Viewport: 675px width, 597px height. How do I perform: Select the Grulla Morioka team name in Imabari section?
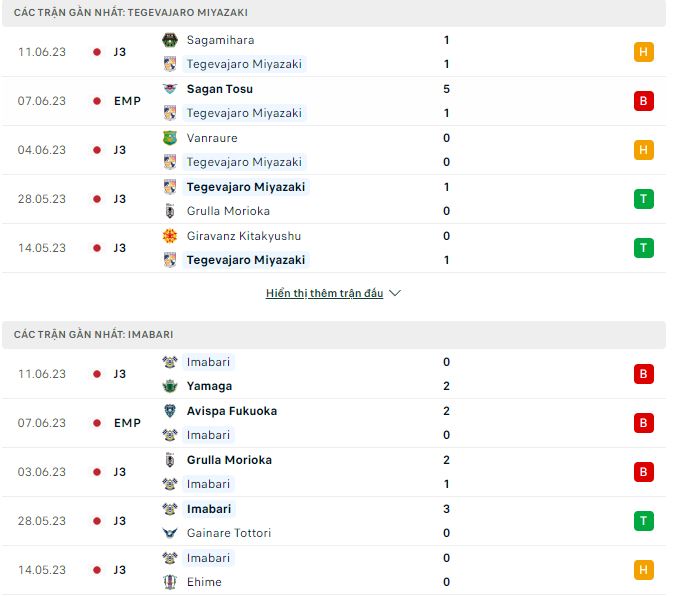[x=229, y=460]
